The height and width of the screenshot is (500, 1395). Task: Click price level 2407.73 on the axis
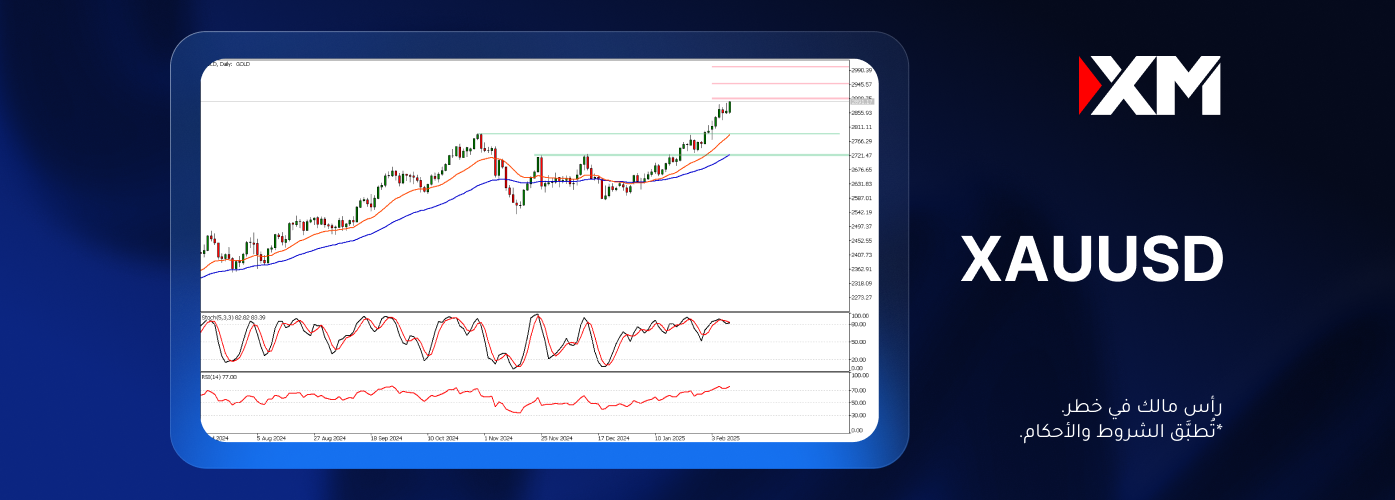tap(861, 254)
